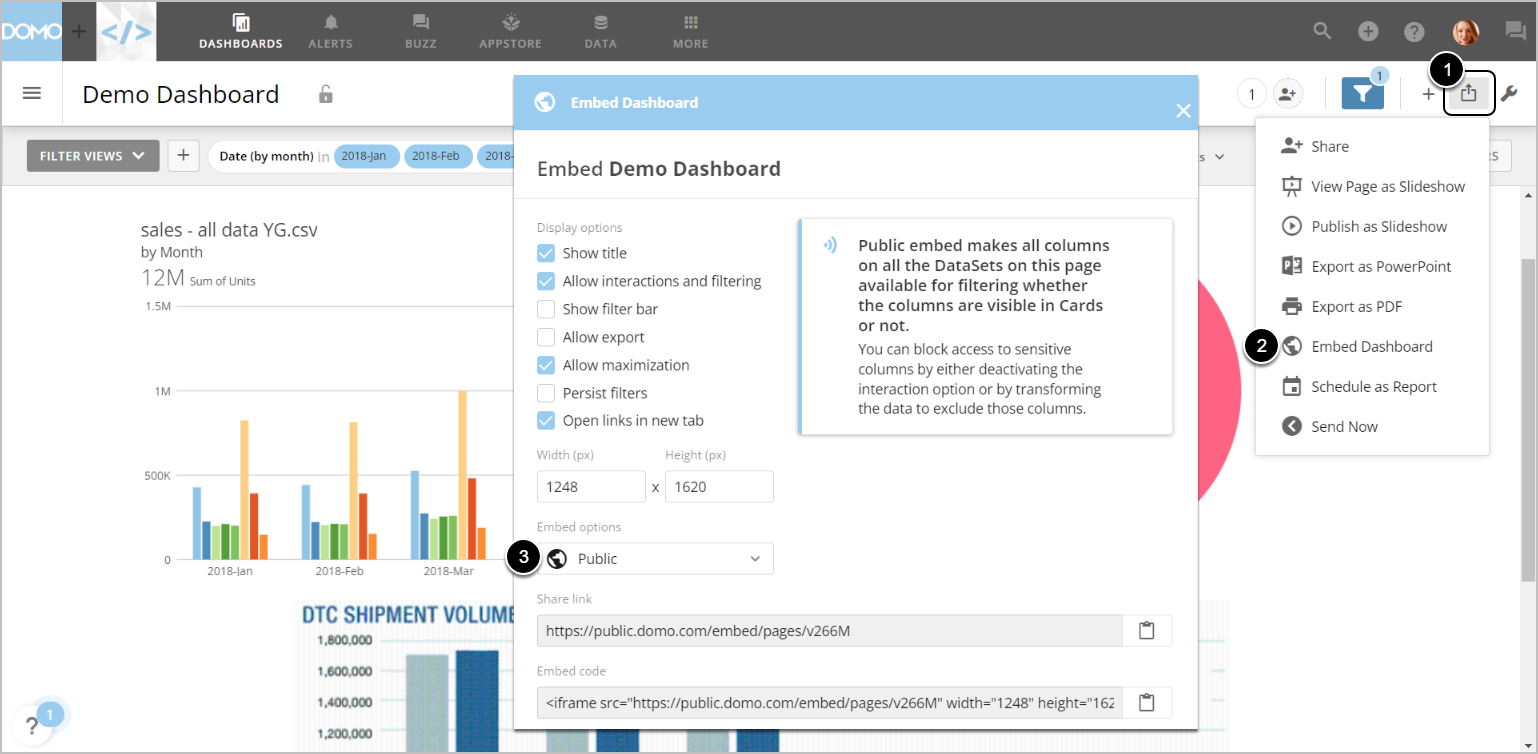Image resolution: width=1538 pixels, height=754 pixels.
Task: Click the developer code brackets logo
Action: [x=127, y=31]
